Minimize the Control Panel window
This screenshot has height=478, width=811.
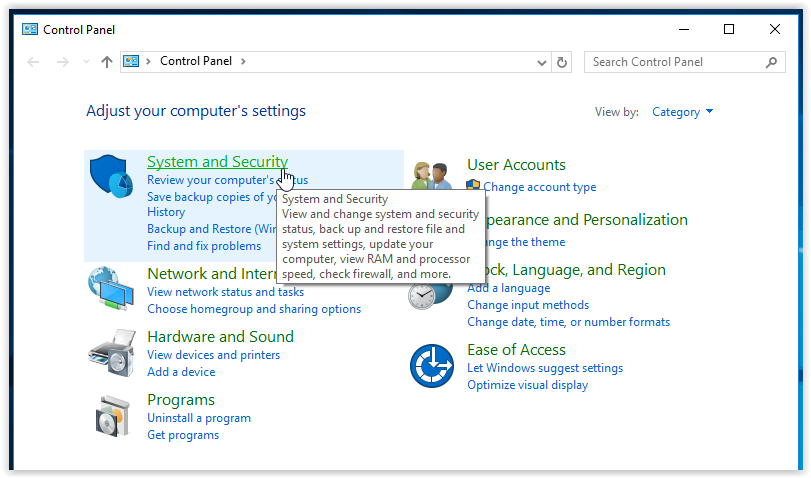[684, 29]
